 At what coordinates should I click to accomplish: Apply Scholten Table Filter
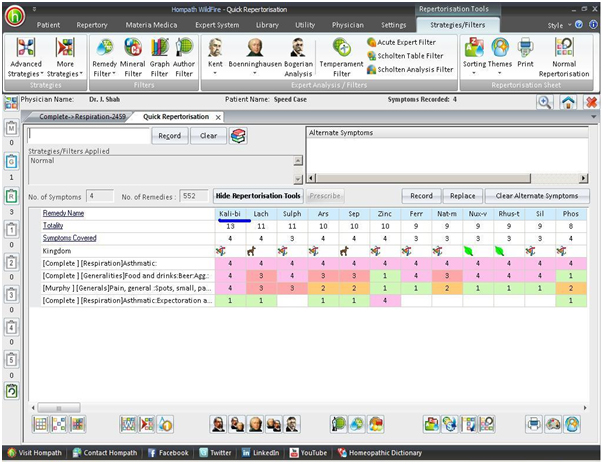click(x=405, y=56)
